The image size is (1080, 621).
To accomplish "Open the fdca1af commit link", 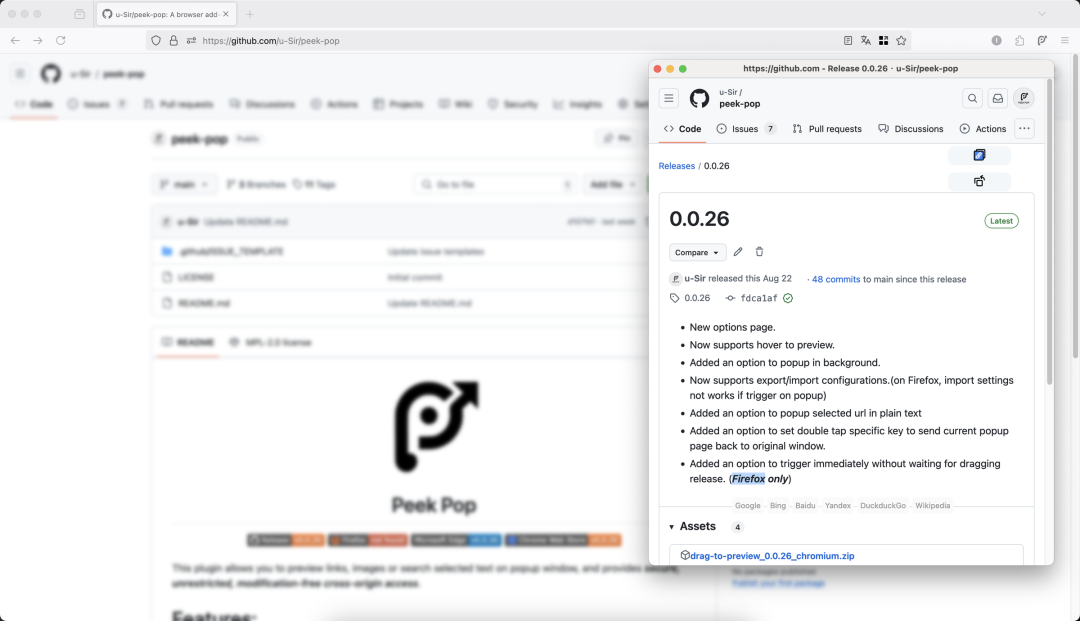I will [x=758, y=298].
